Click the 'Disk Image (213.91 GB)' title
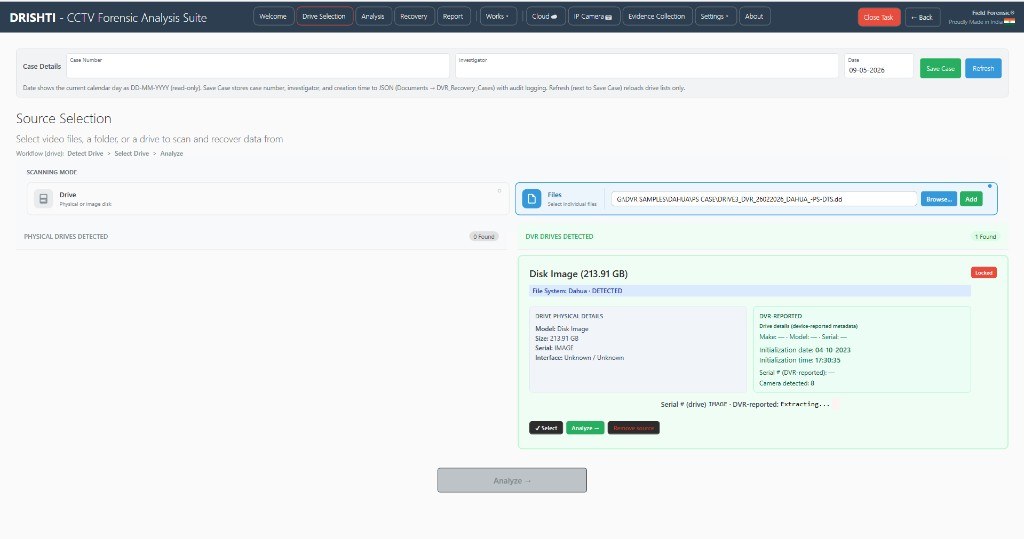 (x=578, y=274)
